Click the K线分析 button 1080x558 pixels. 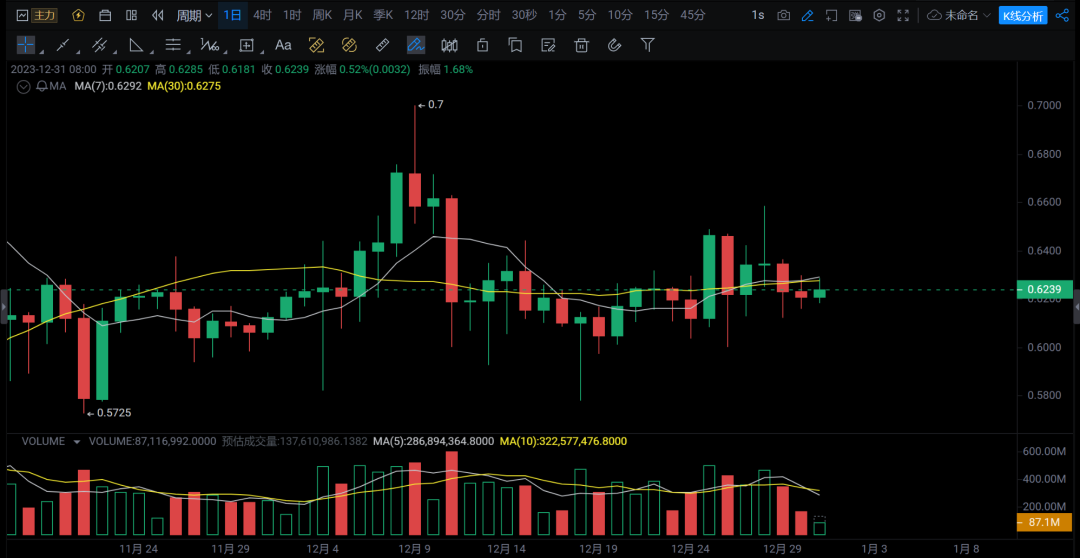tap(1023, 15)
